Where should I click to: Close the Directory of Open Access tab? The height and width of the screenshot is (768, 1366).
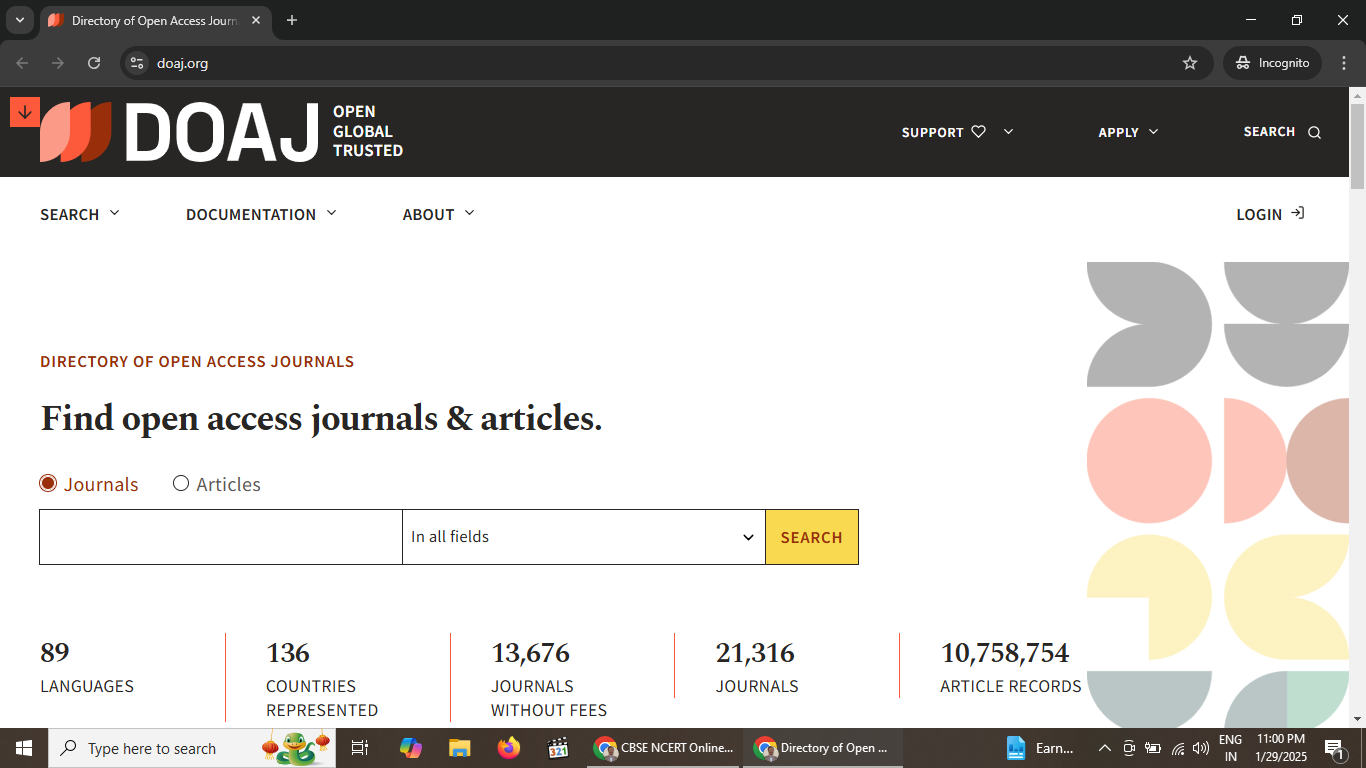coord(255,20)
